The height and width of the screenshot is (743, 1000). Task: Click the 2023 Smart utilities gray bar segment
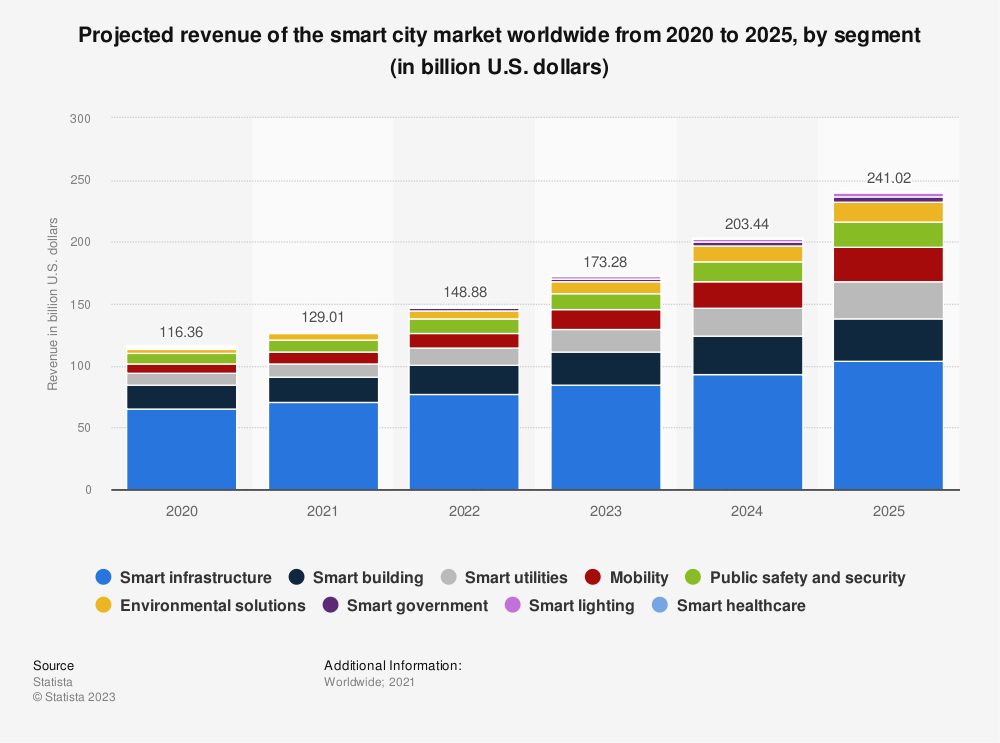(x=605, y=340)
